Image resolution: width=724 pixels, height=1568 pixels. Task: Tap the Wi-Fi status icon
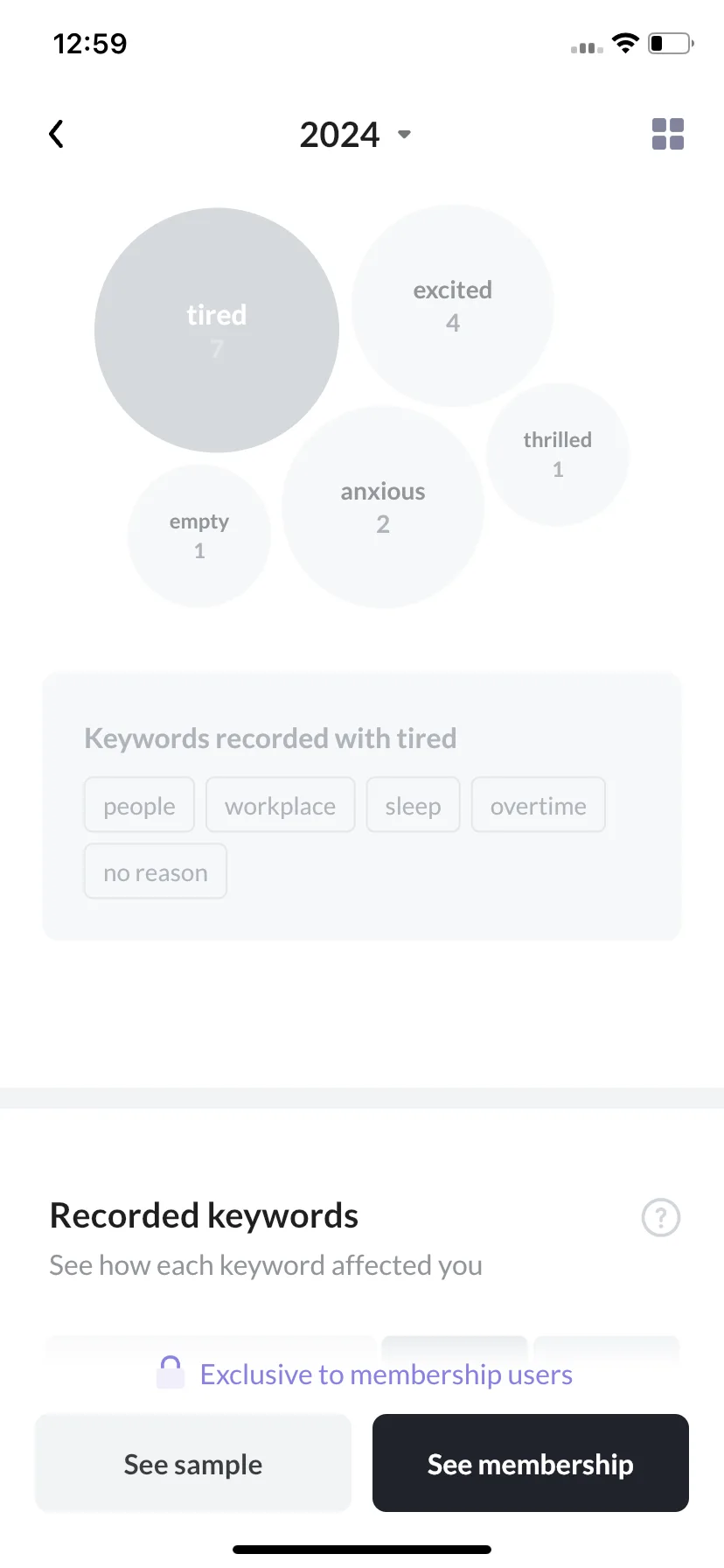[625, 43]
